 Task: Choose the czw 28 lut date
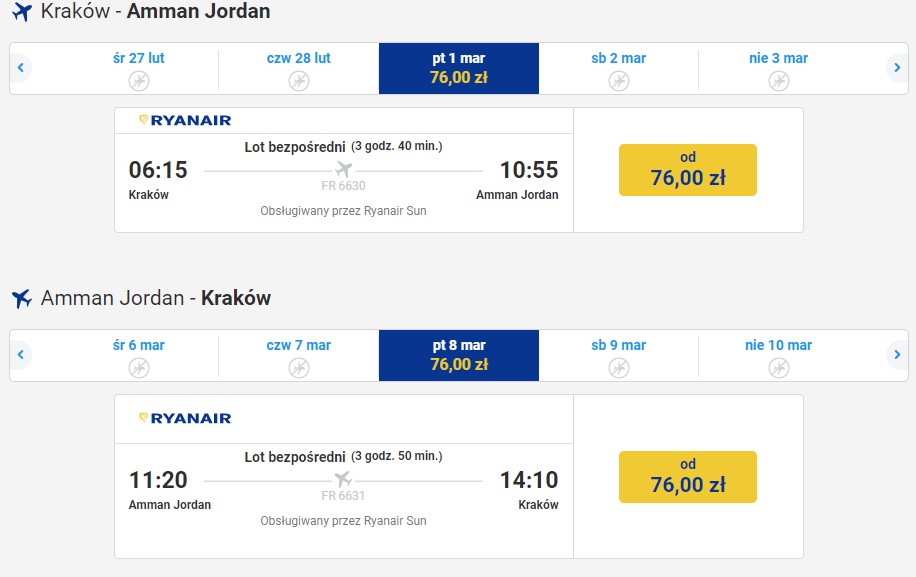tap(299, 68)
